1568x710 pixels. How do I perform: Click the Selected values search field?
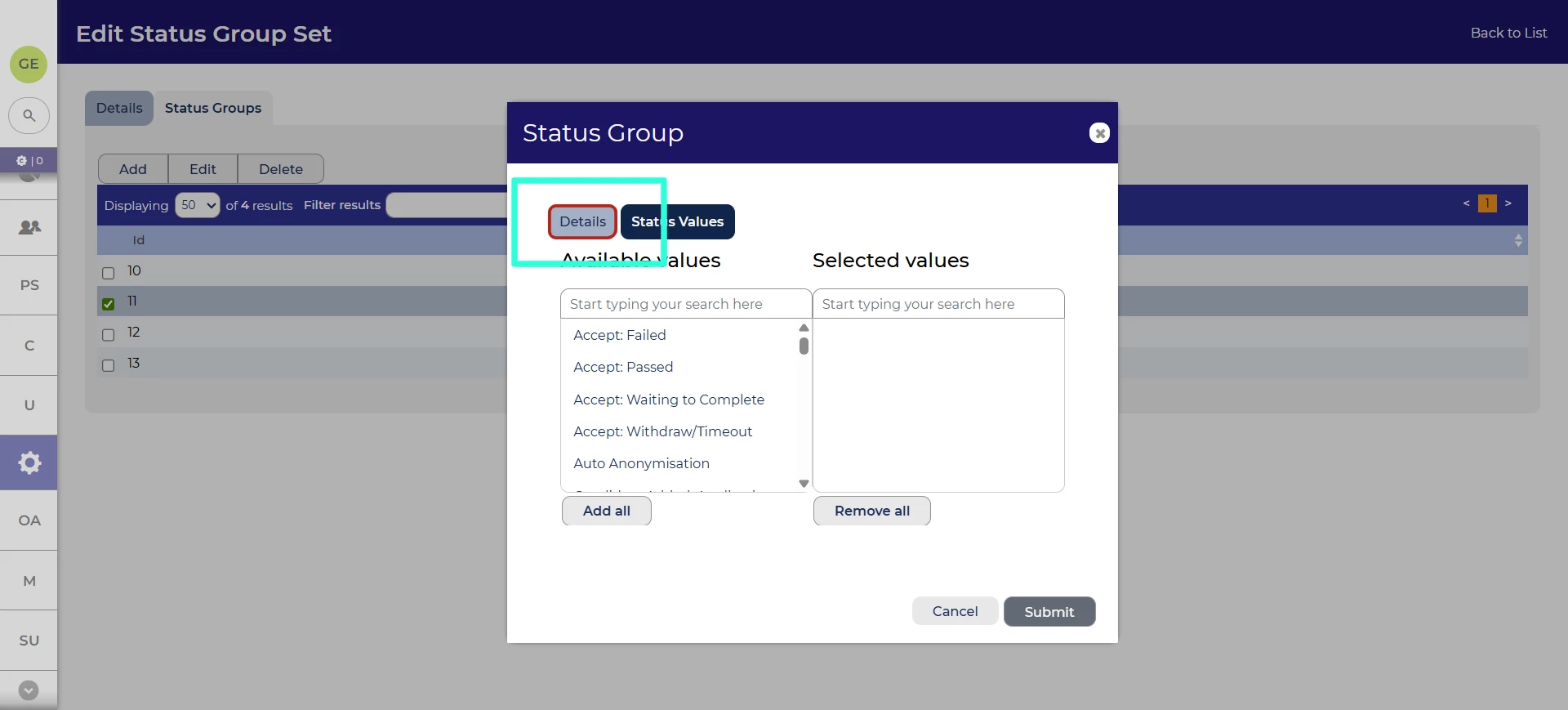(x=938, y=304)
